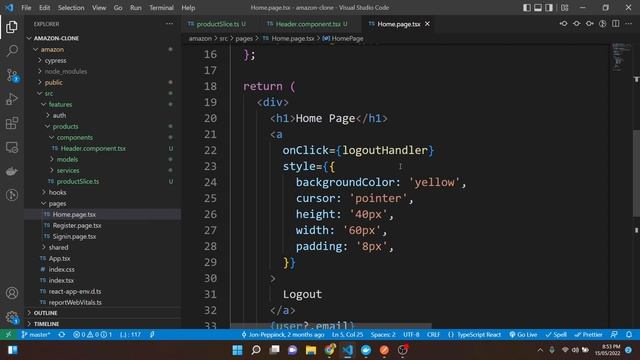This screenshot has width=640, height=360.
Task: Change language mode TypeScript React
Action: [474, 334]
